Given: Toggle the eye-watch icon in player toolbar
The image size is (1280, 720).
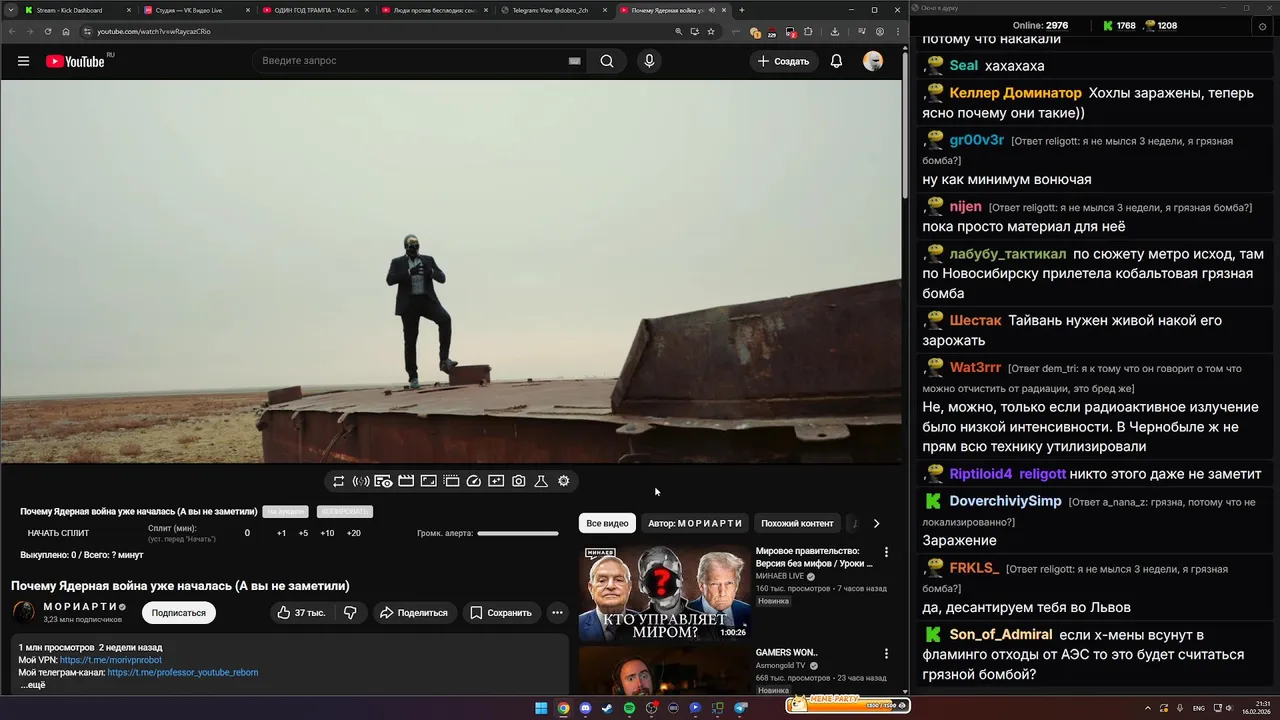Looking at the screenshot, I should pyautogui.click(x=383, y=481).
